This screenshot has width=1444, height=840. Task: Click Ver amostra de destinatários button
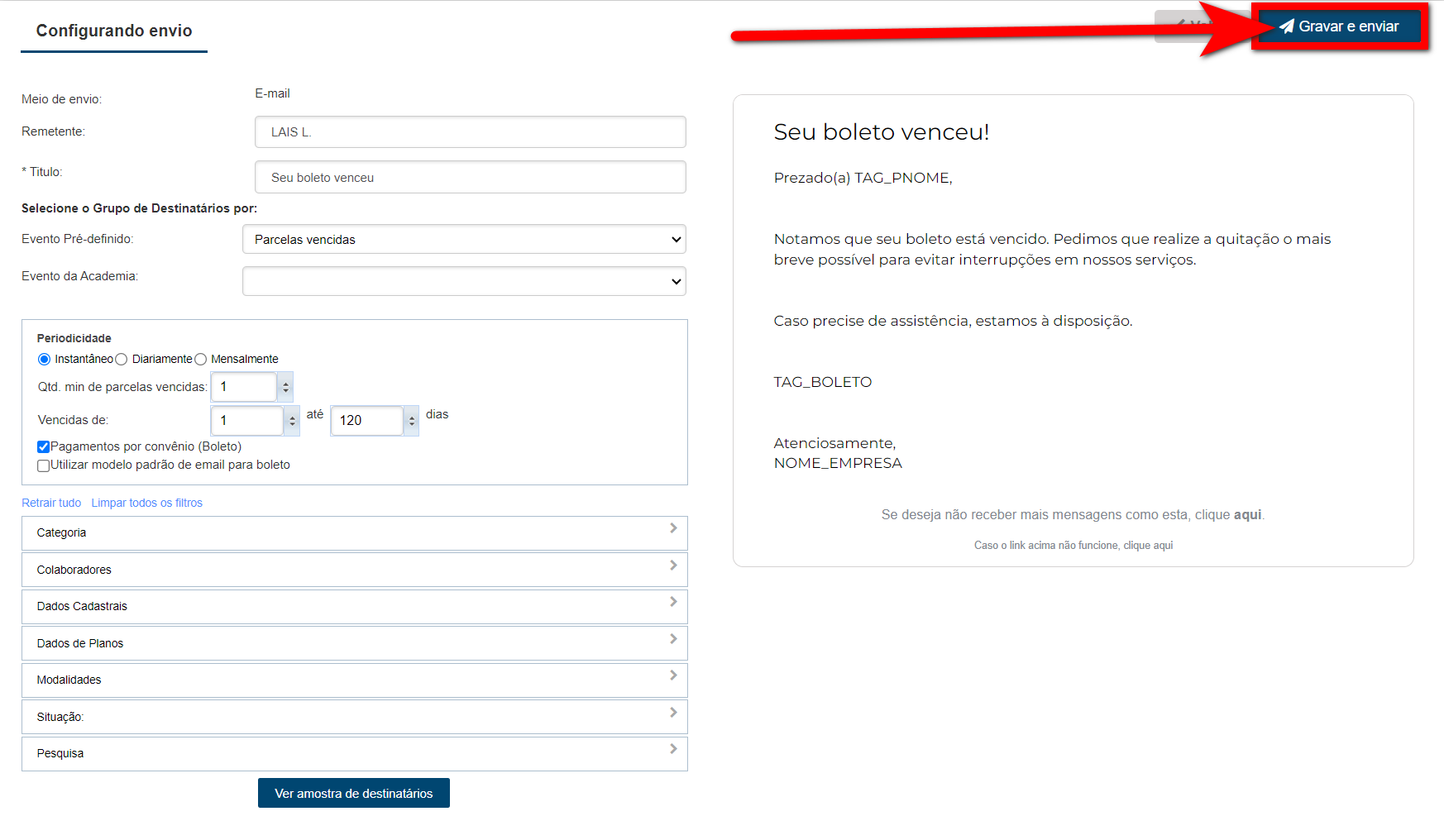[354, 793]
